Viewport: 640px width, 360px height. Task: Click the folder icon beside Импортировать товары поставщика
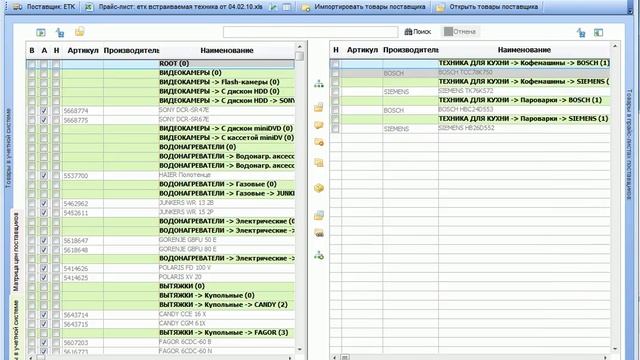(306, 7)
